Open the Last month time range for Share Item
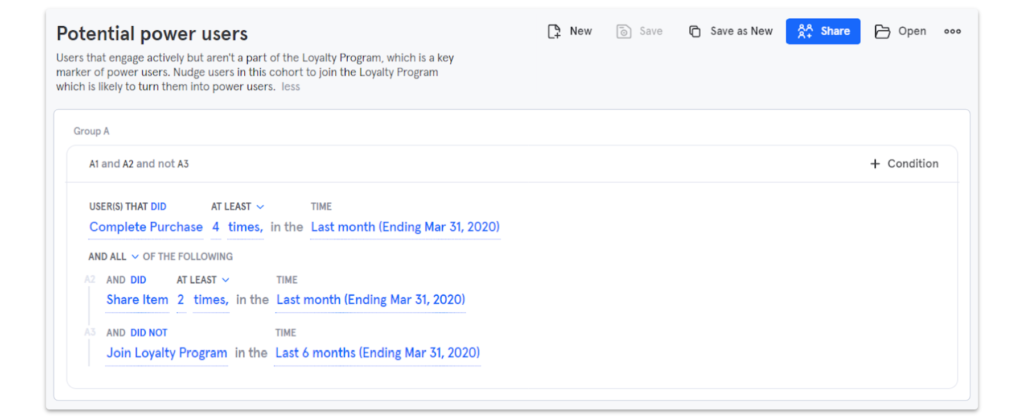This screenshot has height=418, width=1024. pos(371,300)
